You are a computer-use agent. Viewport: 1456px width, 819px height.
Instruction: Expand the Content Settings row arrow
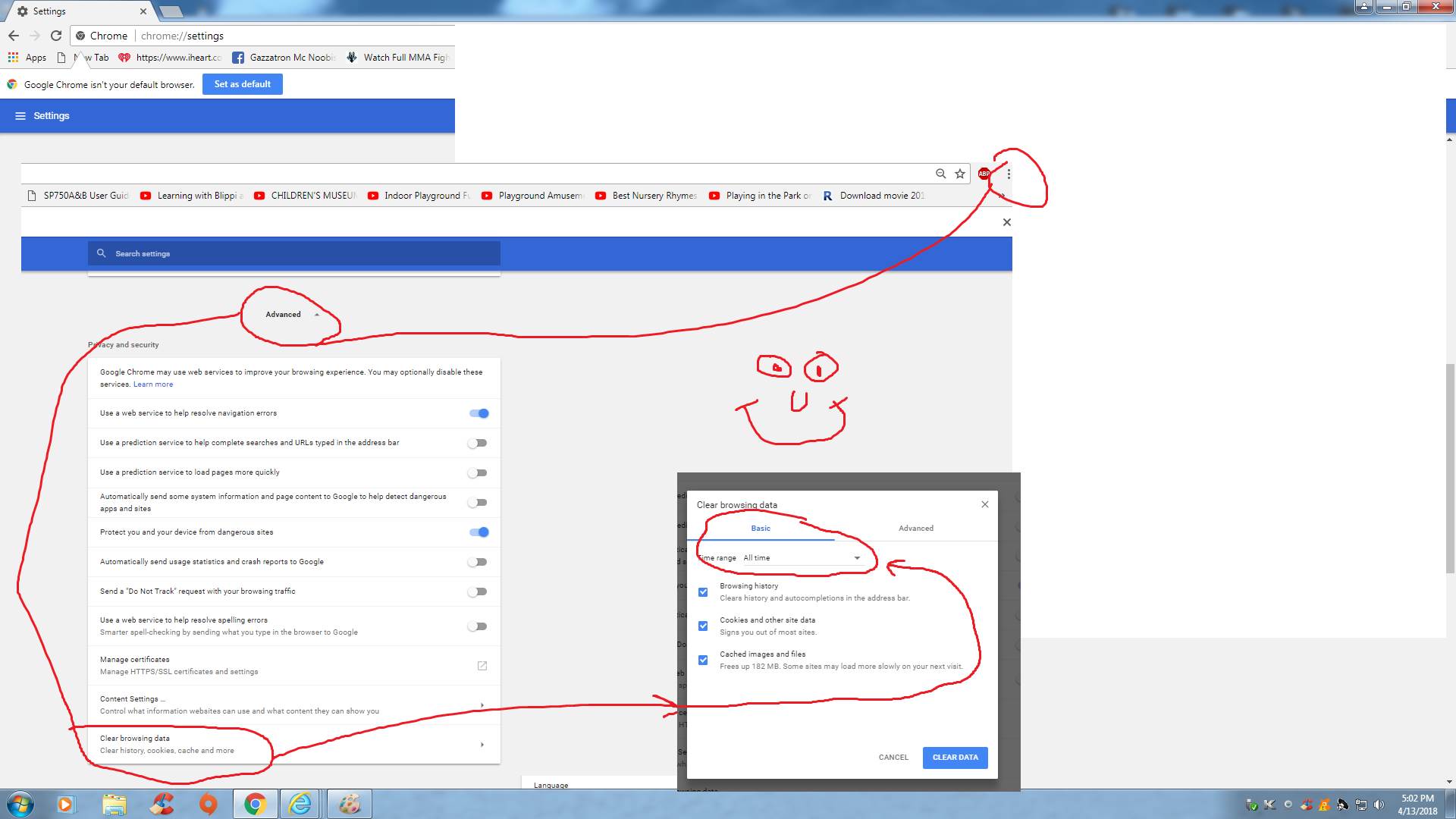coord(482,705)
